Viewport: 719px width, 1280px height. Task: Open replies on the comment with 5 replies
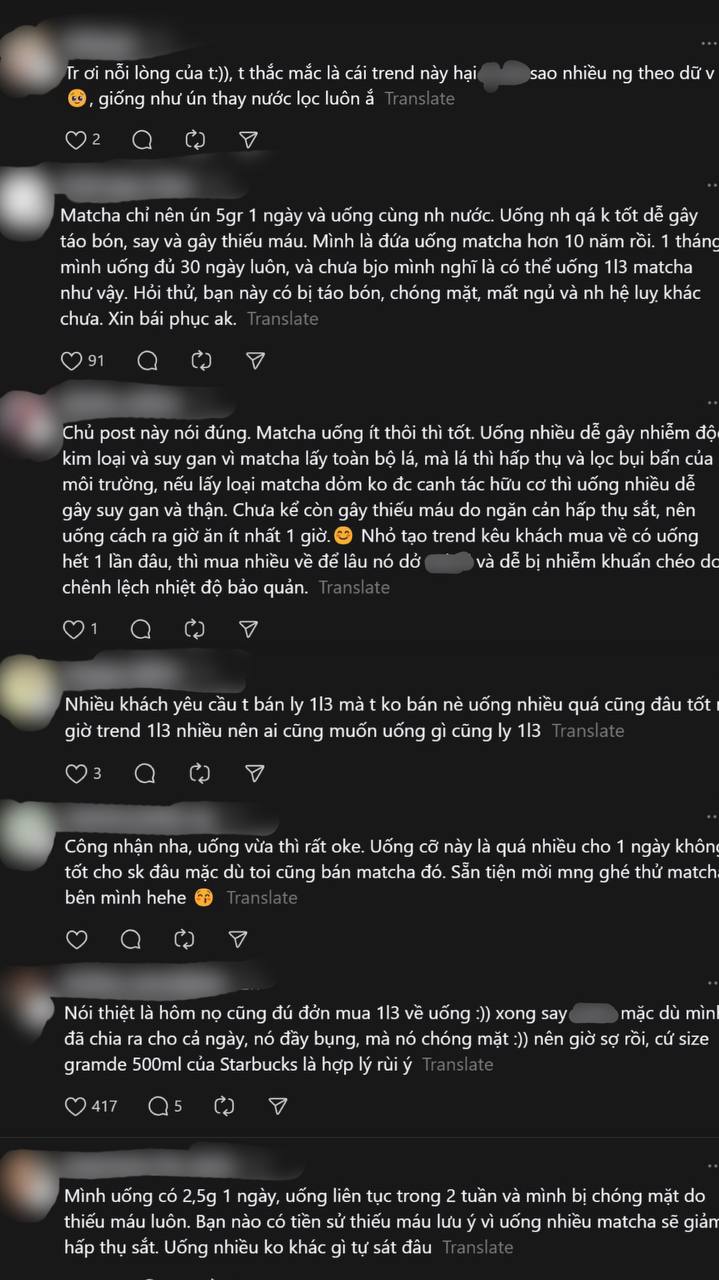[x=165, y=1106]
